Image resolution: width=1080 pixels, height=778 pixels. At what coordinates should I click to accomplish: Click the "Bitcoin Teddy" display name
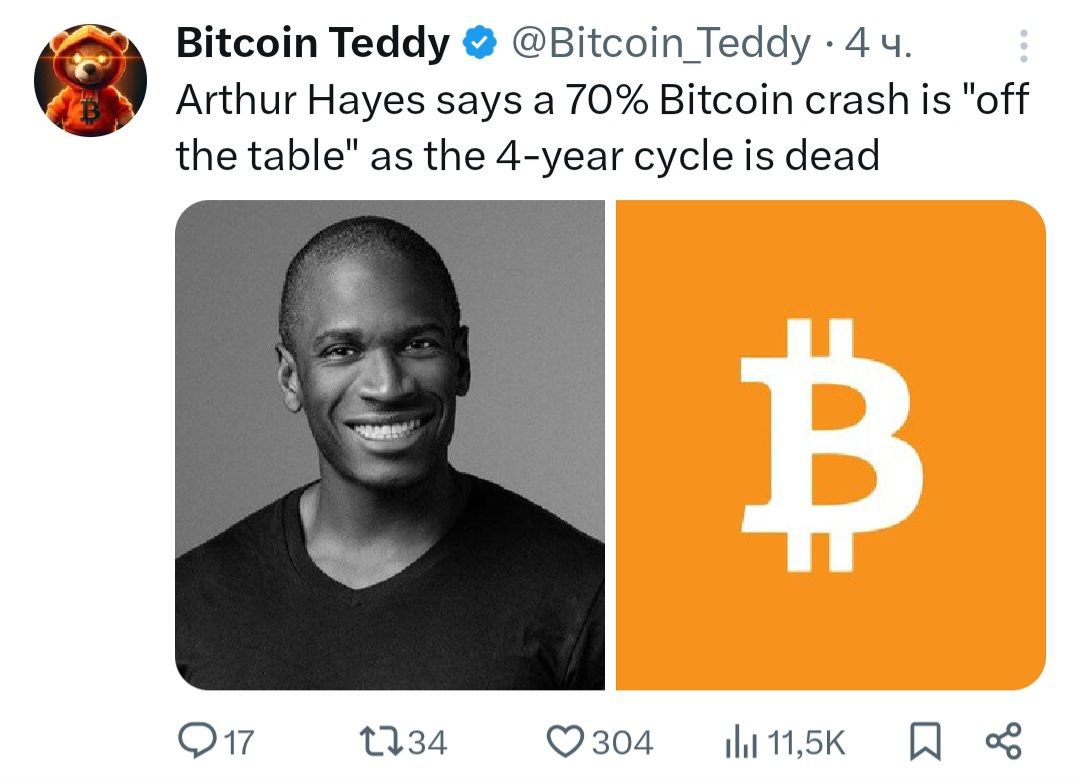click(x=312, y=43)
